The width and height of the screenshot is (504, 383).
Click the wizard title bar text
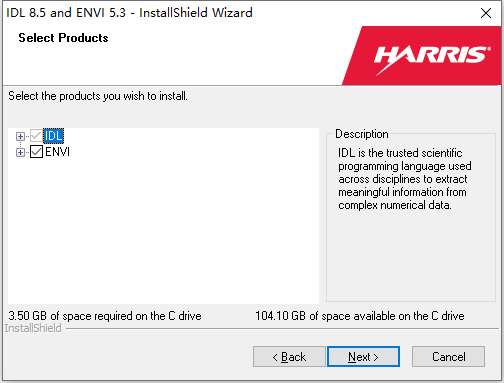129,13
